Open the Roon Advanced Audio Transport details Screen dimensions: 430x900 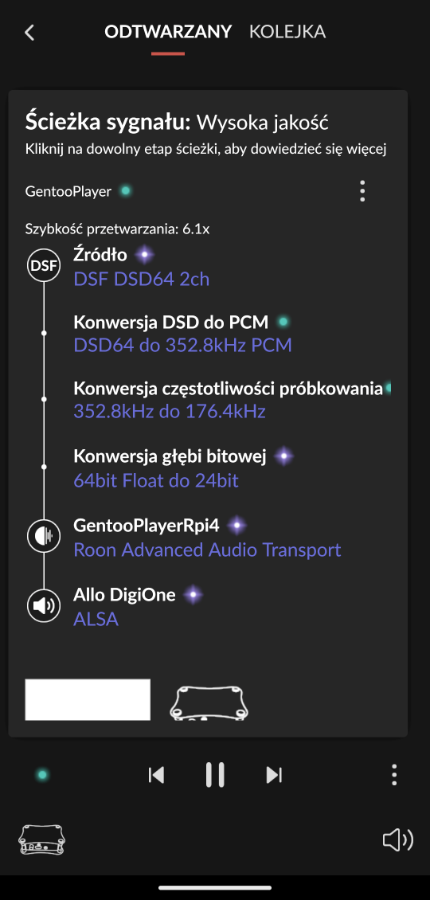207,550
